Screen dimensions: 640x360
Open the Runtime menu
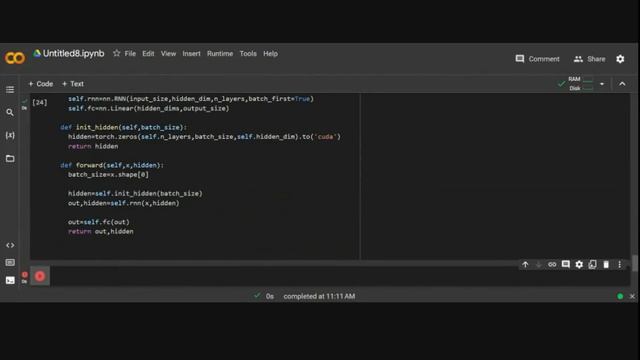(x=220, y=53)
